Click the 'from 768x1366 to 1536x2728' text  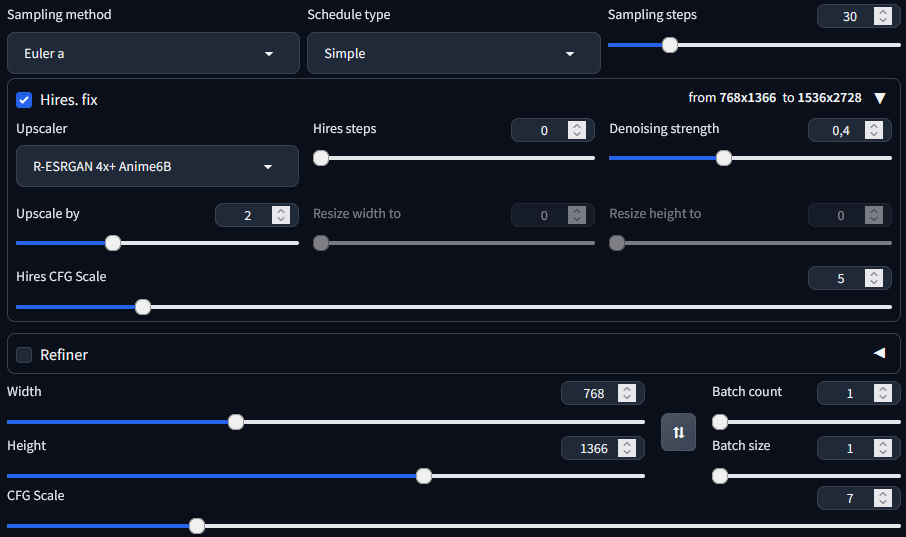click(x=775, y=98)
